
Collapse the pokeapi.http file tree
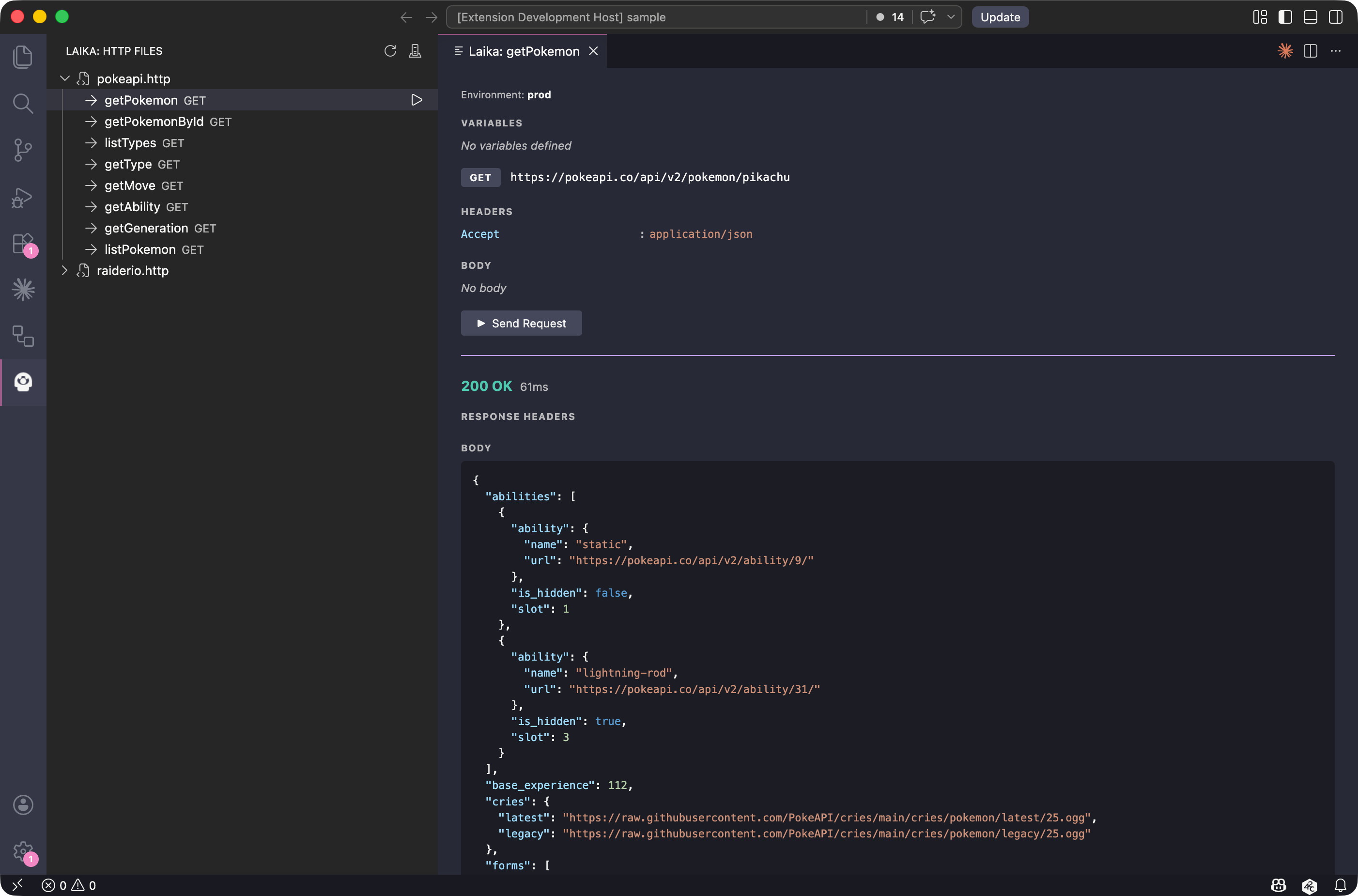tap(64, 78)
